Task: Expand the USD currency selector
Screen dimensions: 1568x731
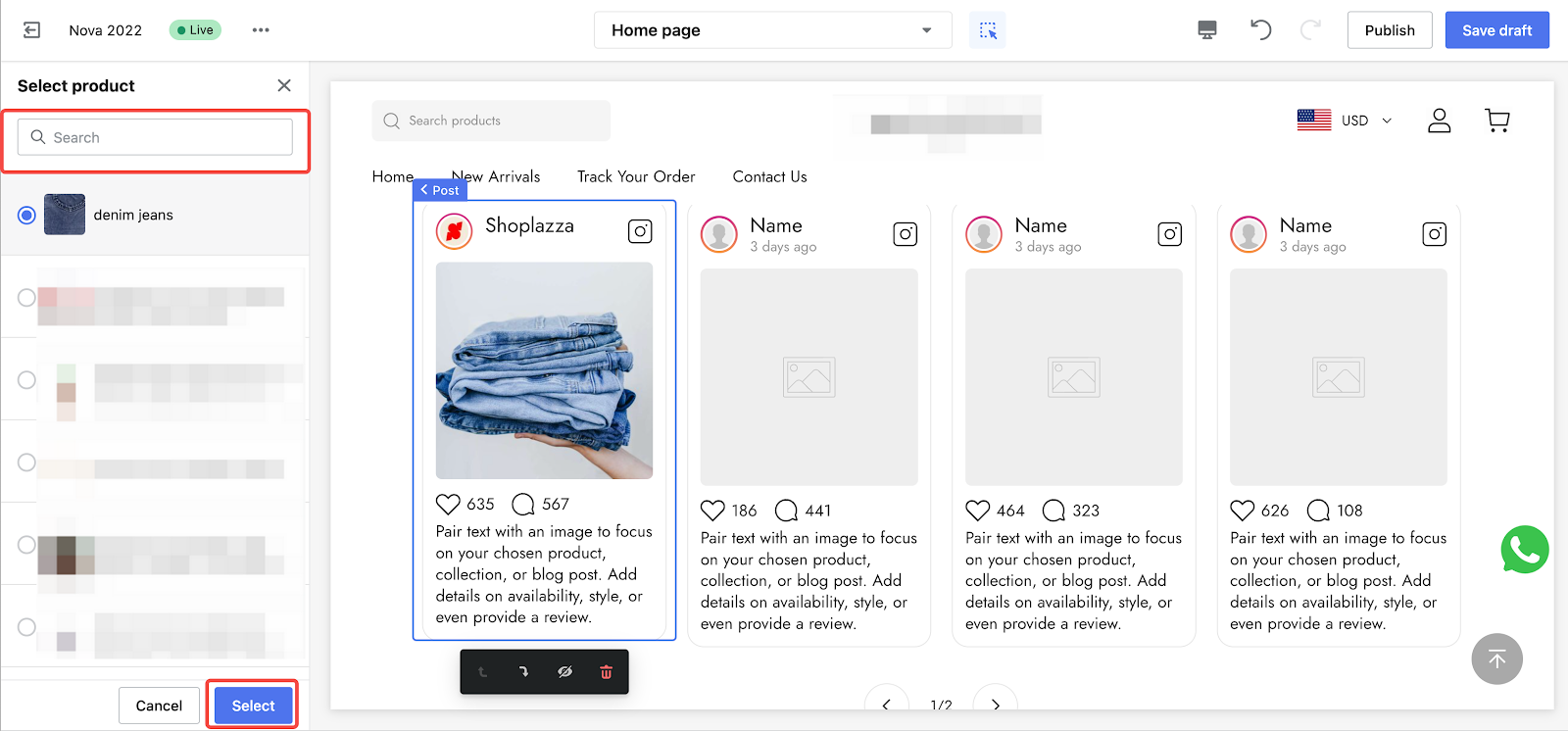Action: tap(1366, 121)
